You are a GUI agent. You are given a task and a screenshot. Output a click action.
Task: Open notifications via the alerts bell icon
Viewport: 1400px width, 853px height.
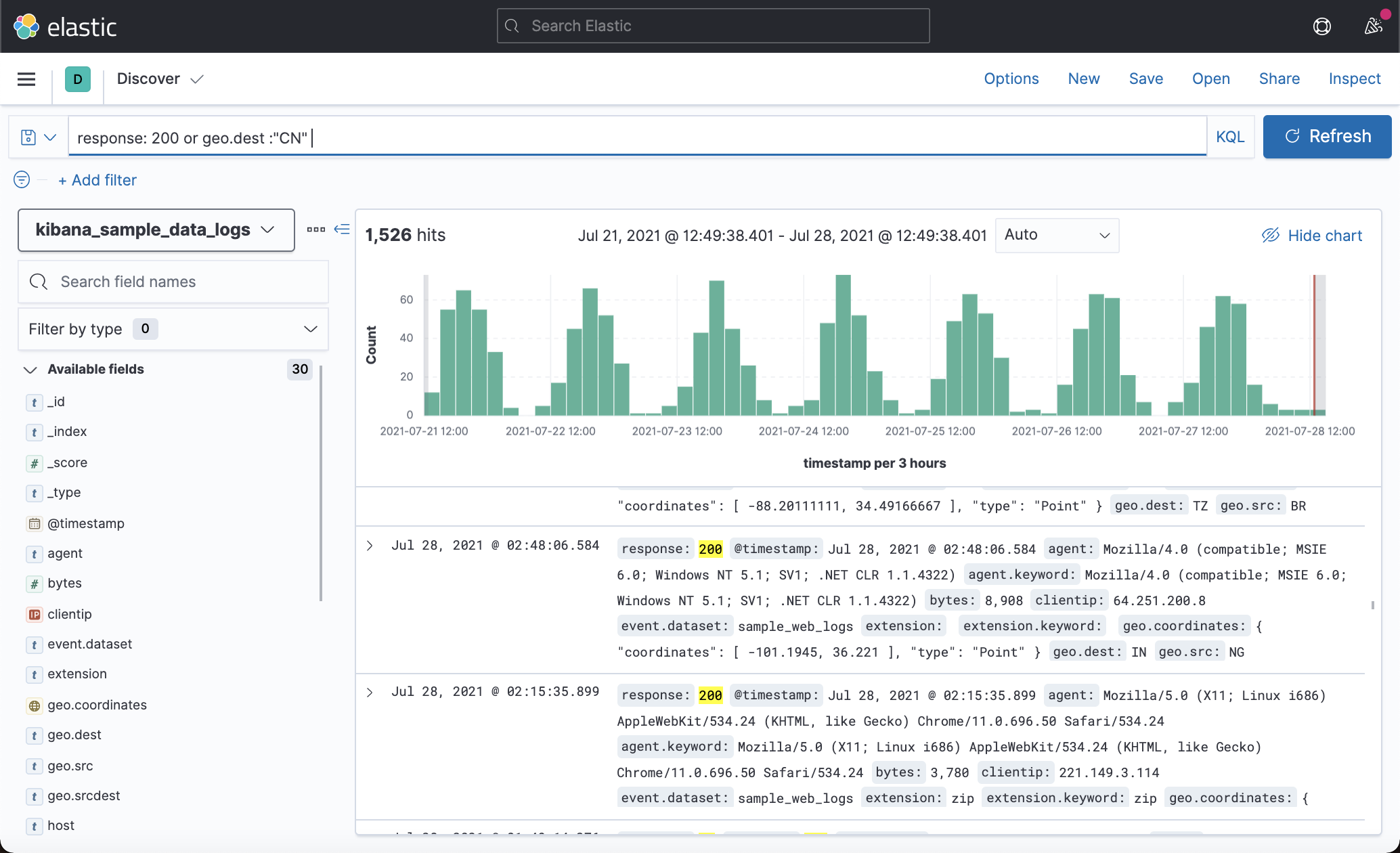[x=1374, y=26]
